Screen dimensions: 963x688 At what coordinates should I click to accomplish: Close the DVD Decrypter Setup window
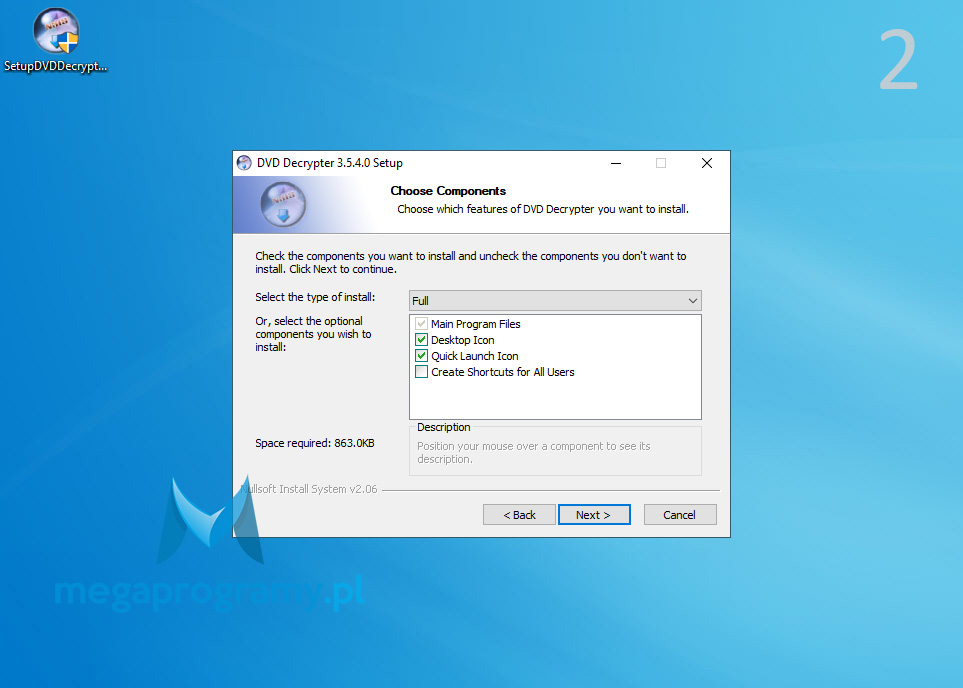tap(707, 163)
